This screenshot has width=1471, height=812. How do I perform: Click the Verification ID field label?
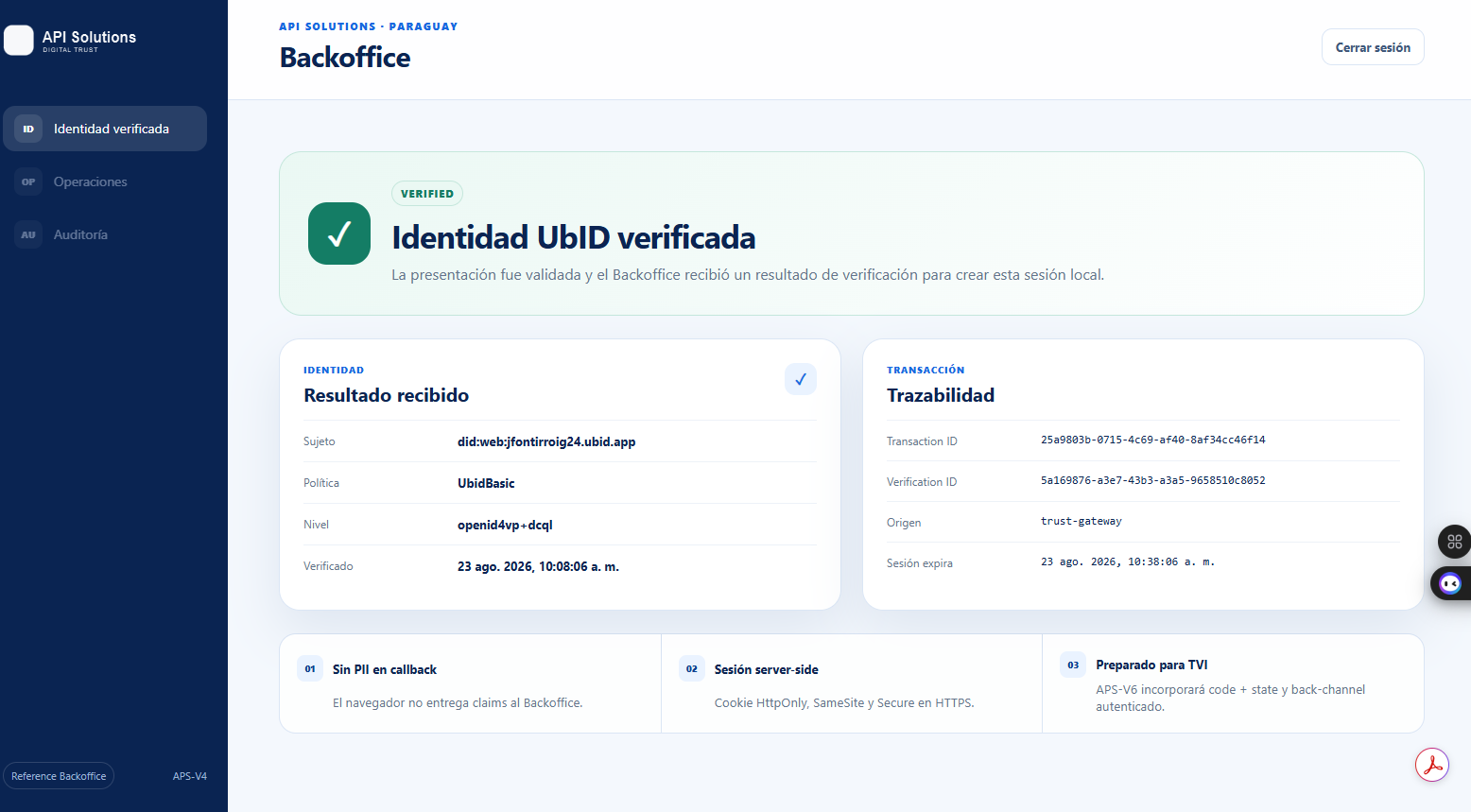(922, 482)
